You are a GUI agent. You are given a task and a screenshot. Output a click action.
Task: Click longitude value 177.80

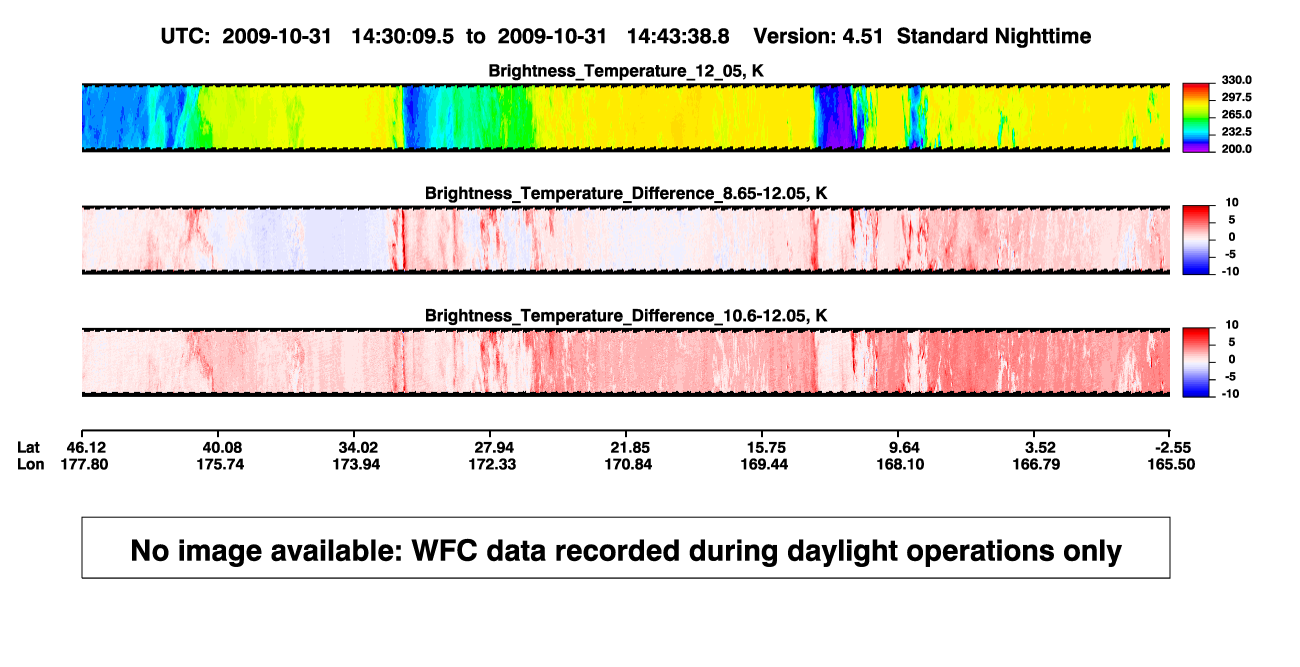coord(87,464)
